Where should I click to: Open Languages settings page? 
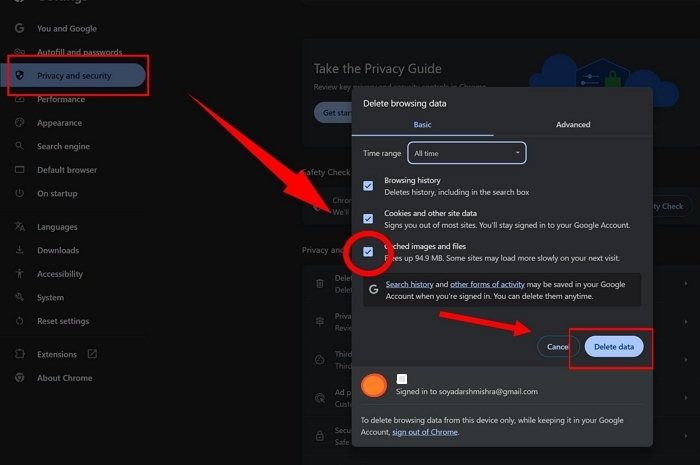pyautogui.click(x=57, y=227)
